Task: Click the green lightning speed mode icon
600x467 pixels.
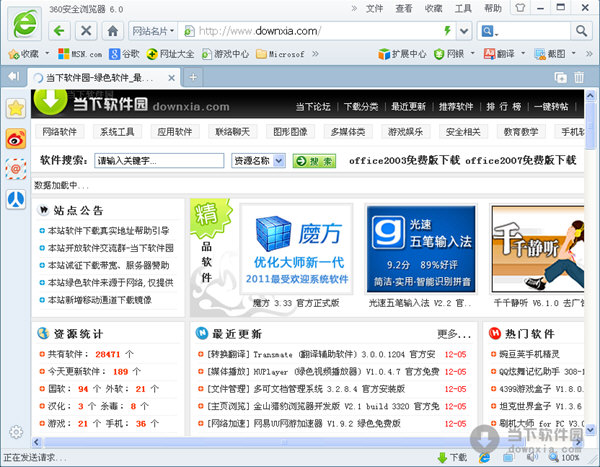Action: pos(447,31)
